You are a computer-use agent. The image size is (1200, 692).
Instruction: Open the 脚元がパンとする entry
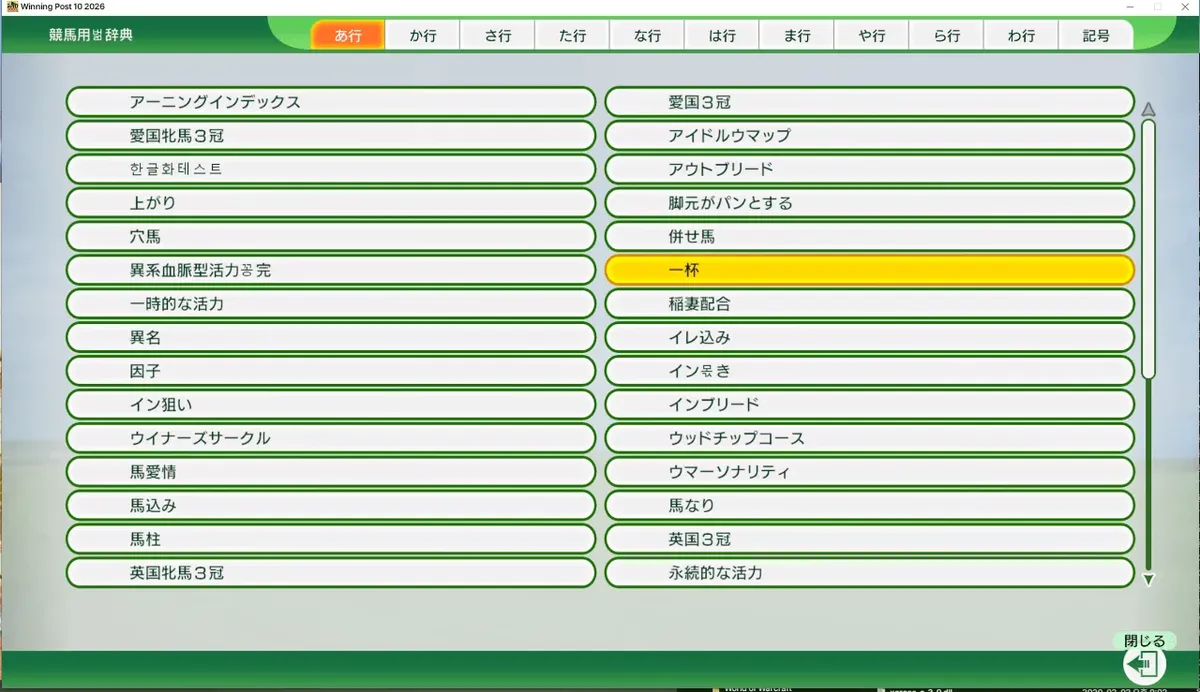coord(870,203)
